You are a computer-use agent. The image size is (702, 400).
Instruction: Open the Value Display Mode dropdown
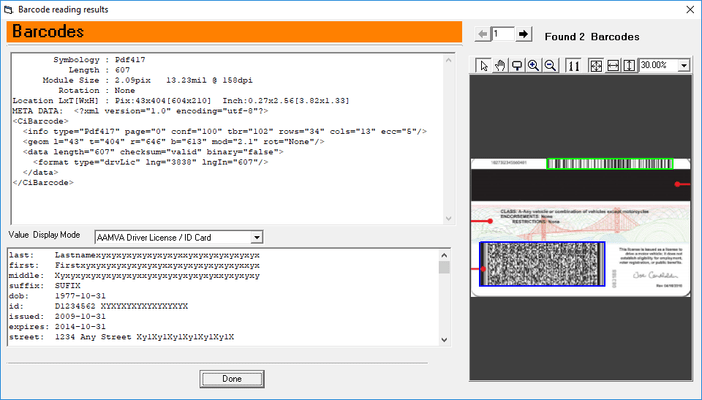(x=257, y=237)
